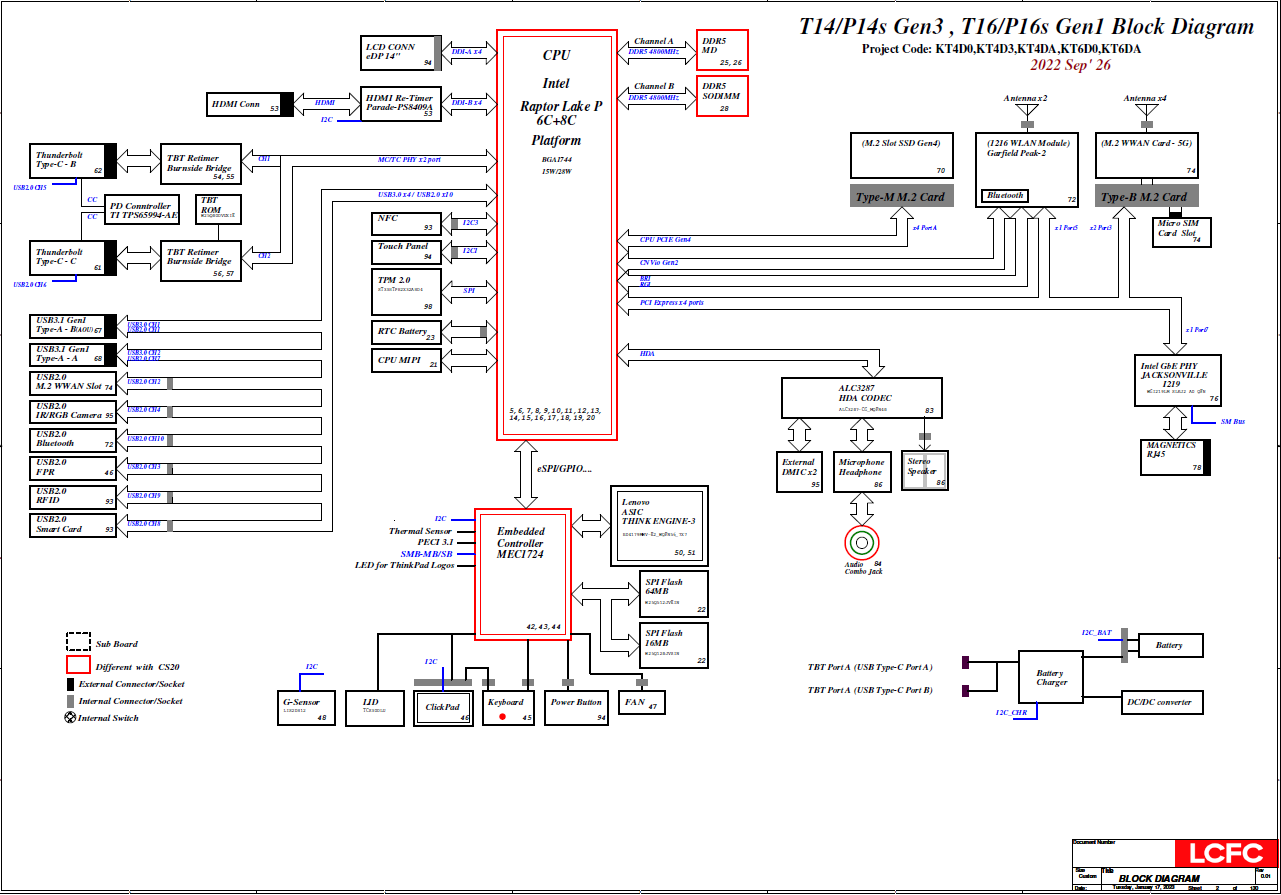Click the DDR5 SODIMM memory block

coord(722,96)
